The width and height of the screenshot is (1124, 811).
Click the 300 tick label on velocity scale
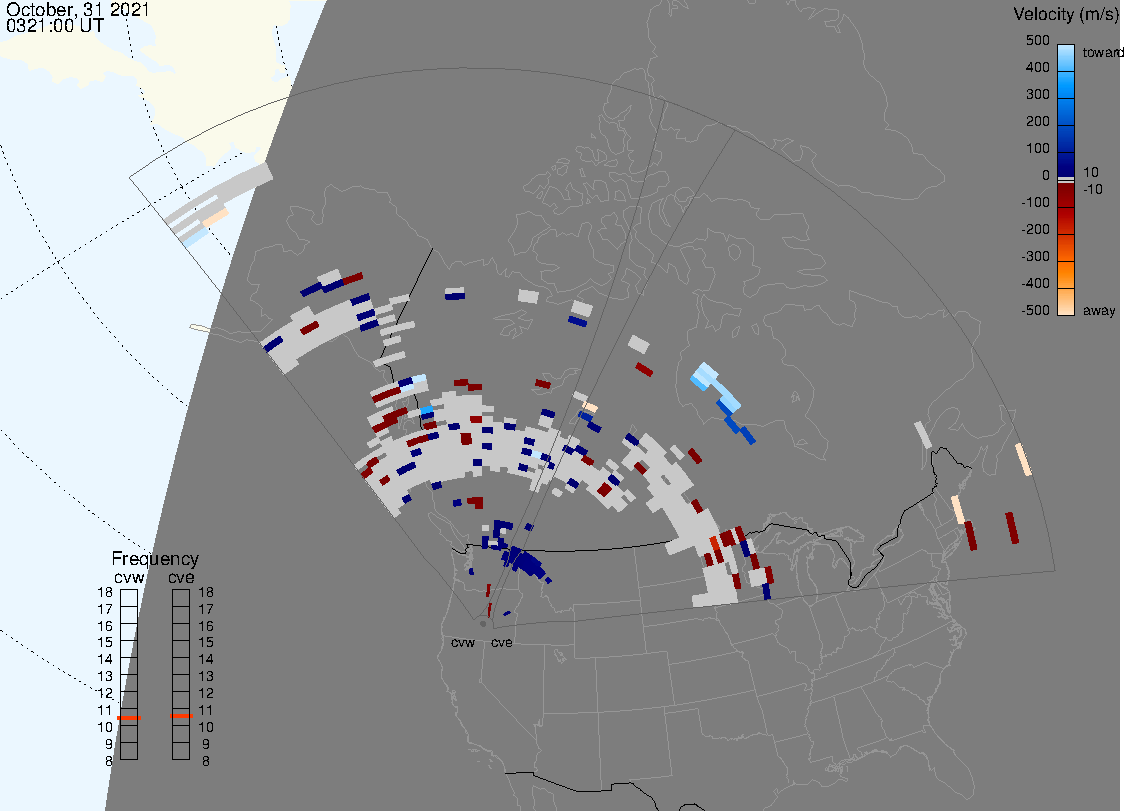tap(1037, 95)
